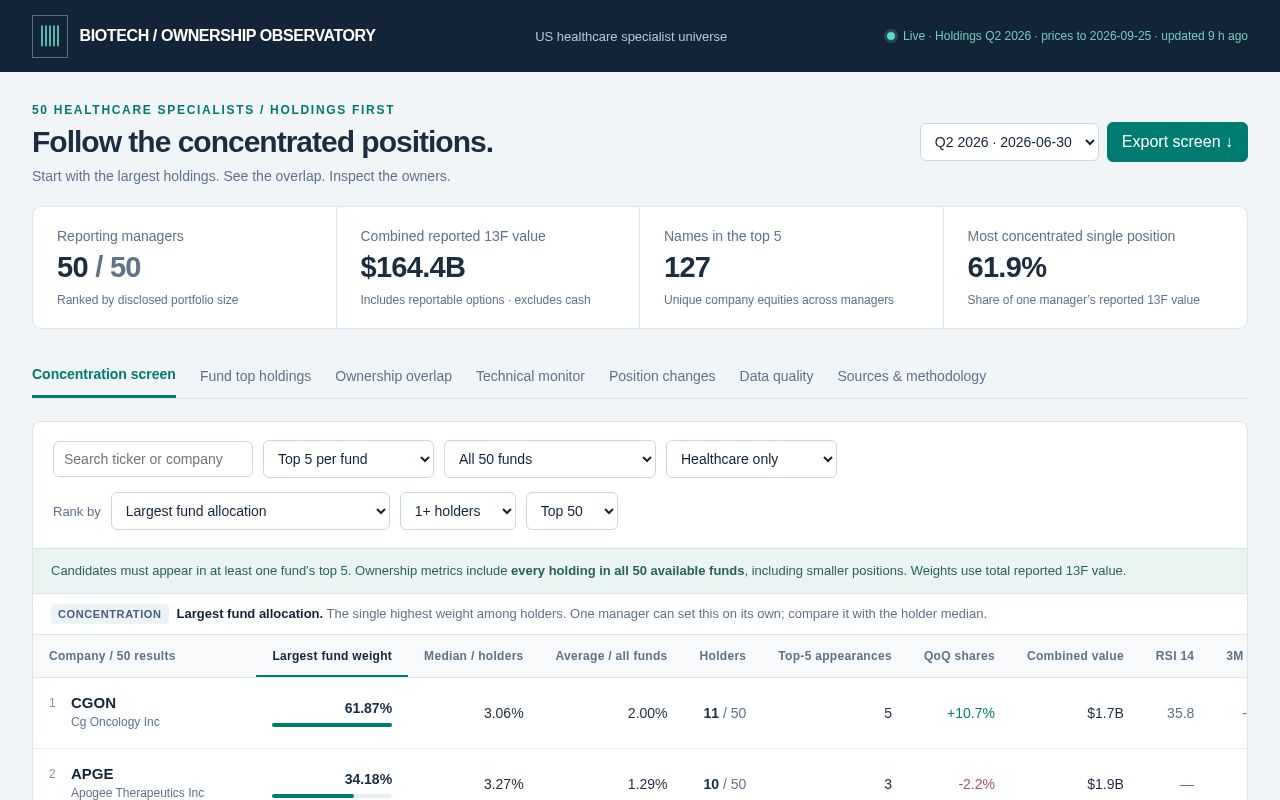Click the $1.7B combined value

click(1105, 713)
